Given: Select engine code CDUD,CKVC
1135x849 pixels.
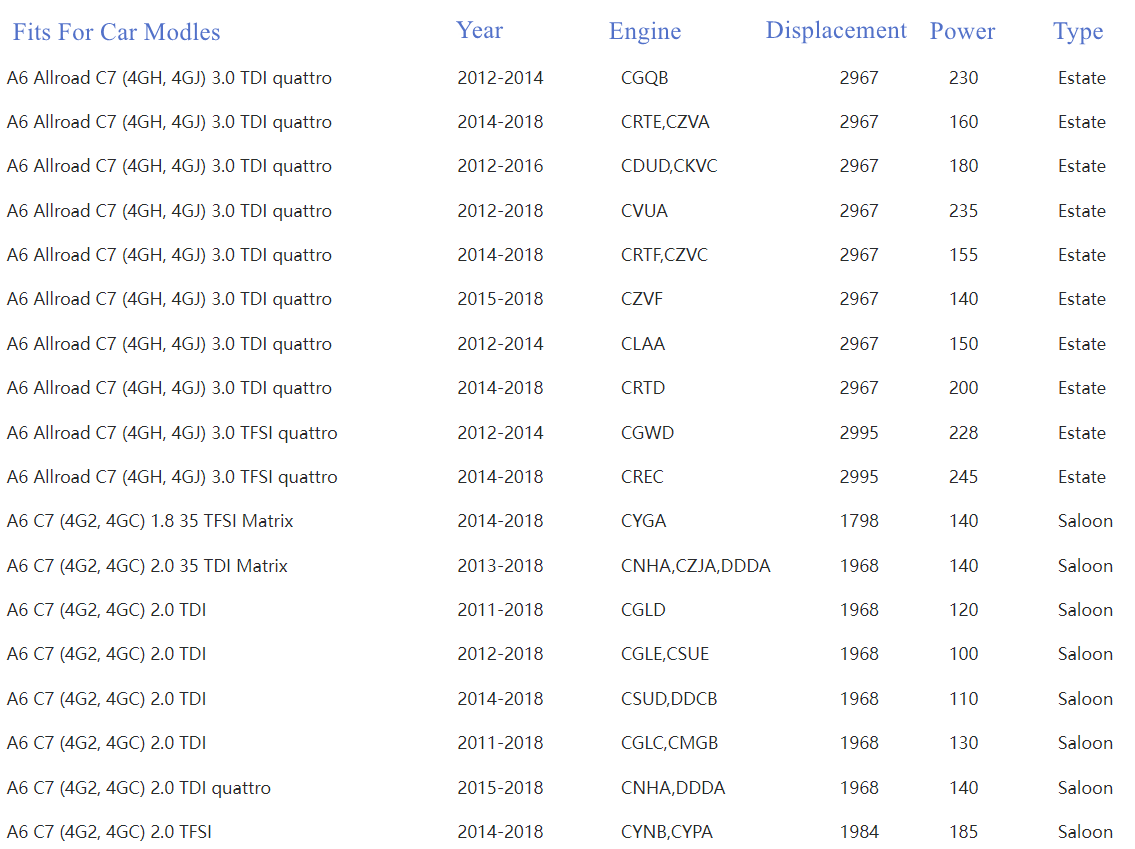Looking at the screenshot, I should pos(669,166).
